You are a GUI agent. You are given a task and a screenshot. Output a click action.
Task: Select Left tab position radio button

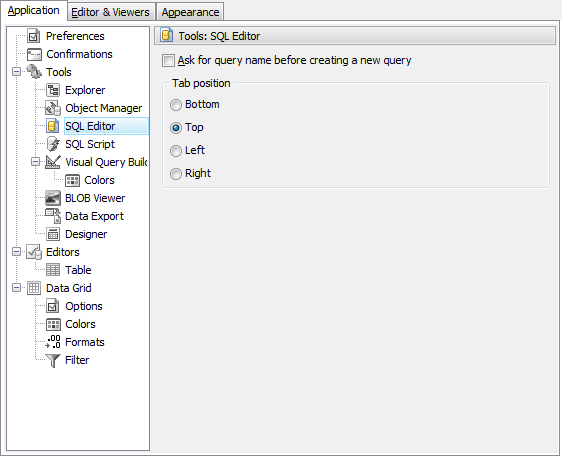point(176,151)
